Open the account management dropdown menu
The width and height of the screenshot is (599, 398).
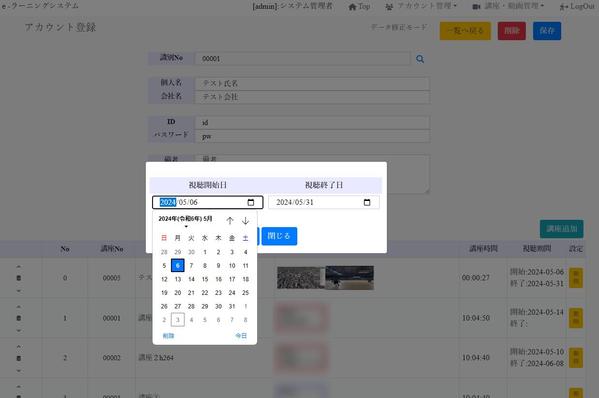click(x=421, y=6)
